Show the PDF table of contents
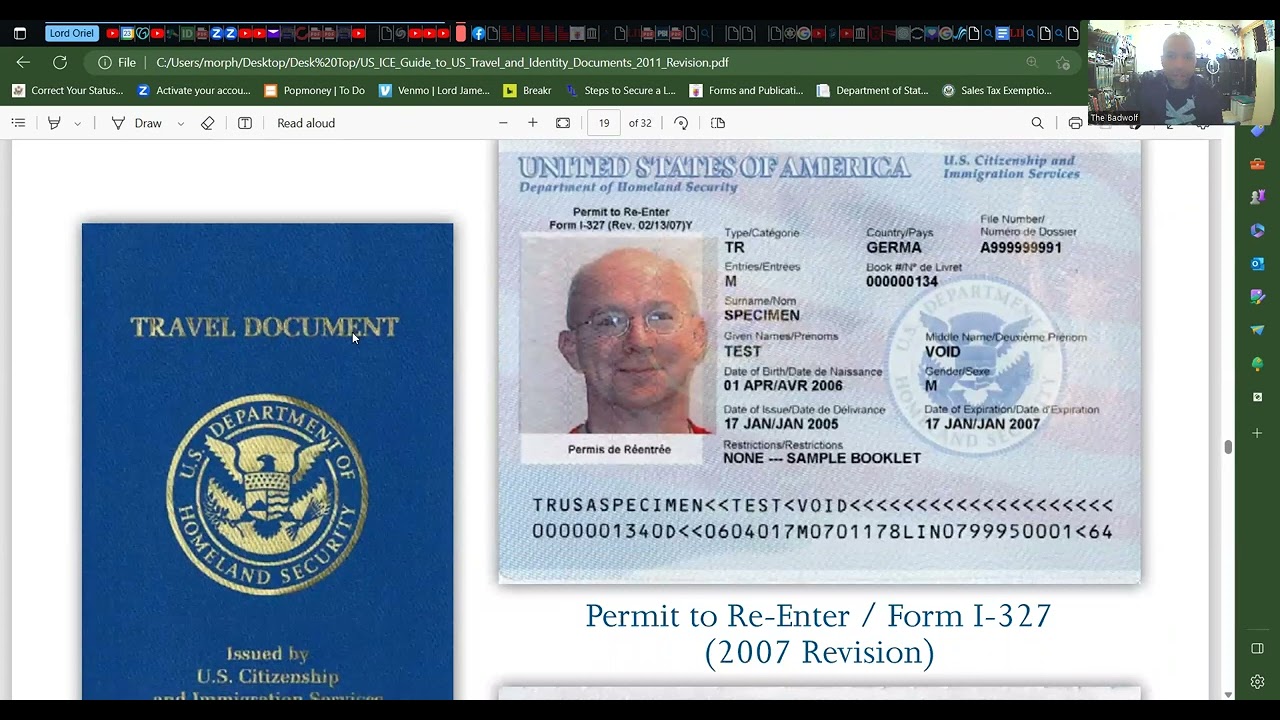The image size is (1280, 720). [x=18, y=123]
